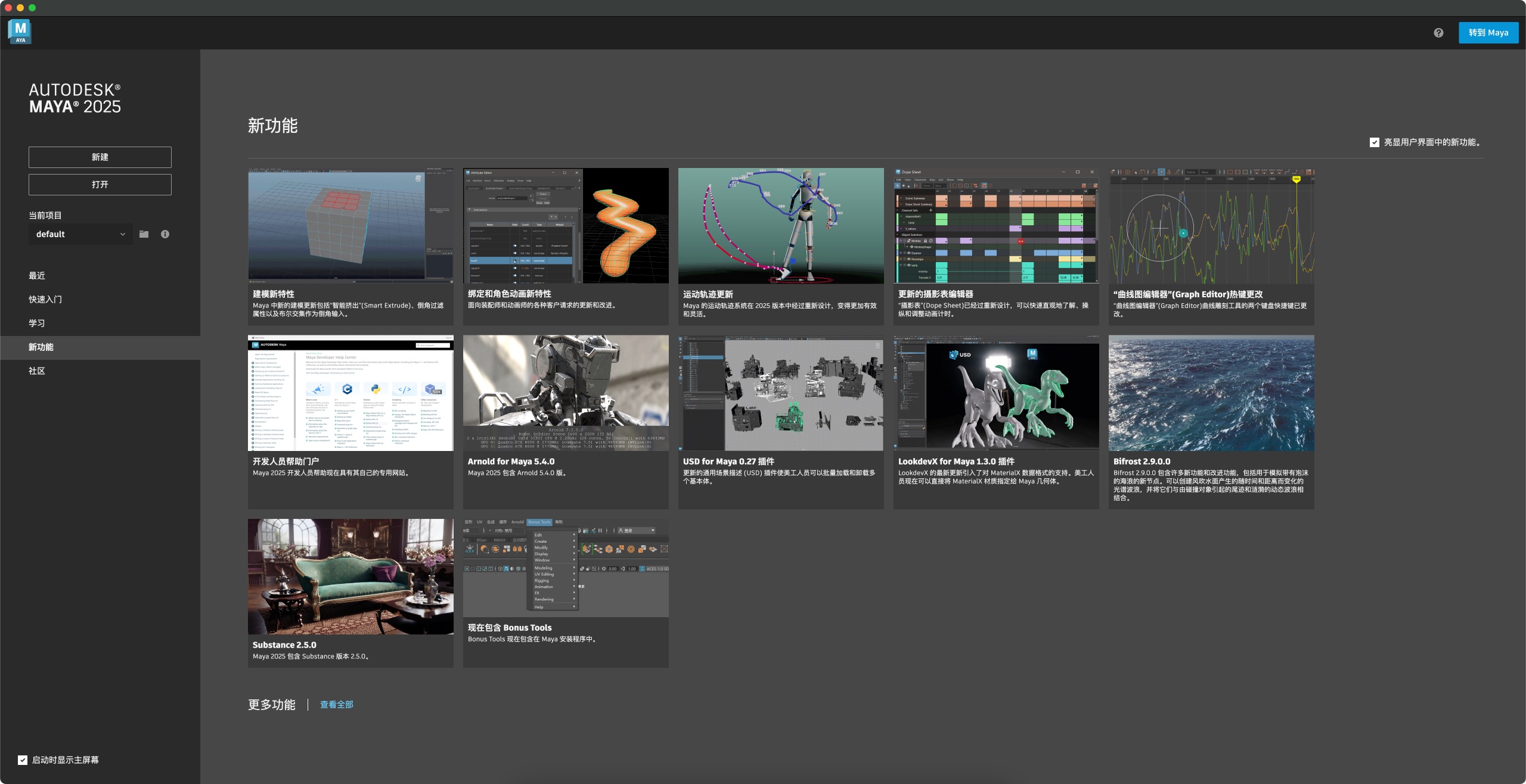Click the USD for Maya 0.27 插件 title

[x=728, y=462]
